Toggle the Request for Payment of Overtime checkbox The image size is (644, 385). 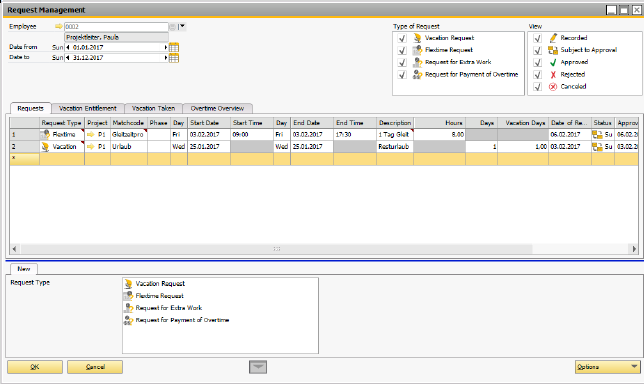coord(402,74)
